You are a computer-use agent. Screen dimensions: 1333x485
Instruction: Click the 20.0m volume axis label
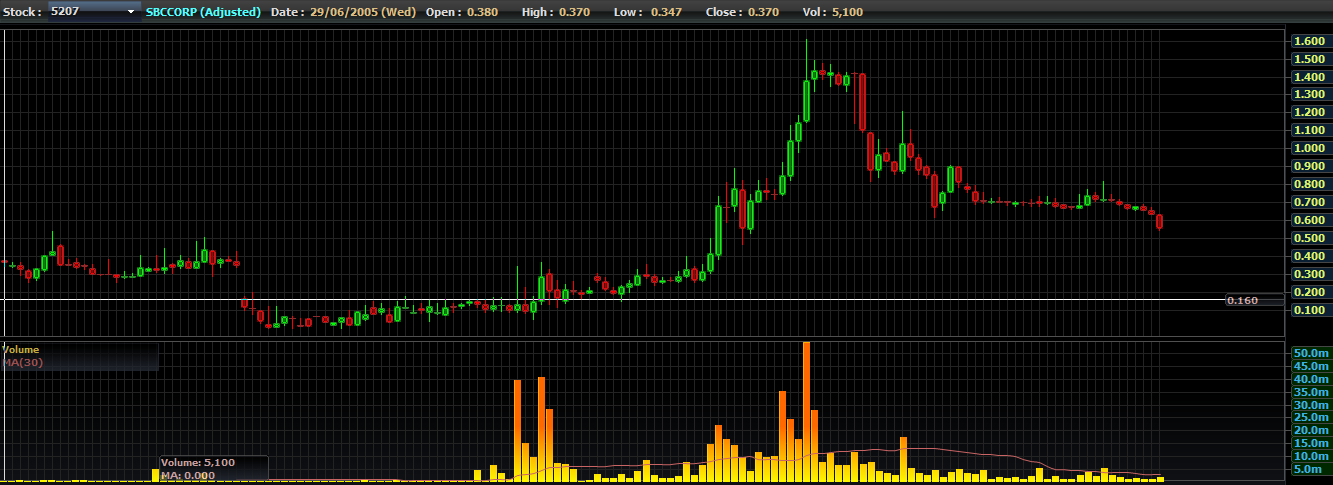(1310, 430)
